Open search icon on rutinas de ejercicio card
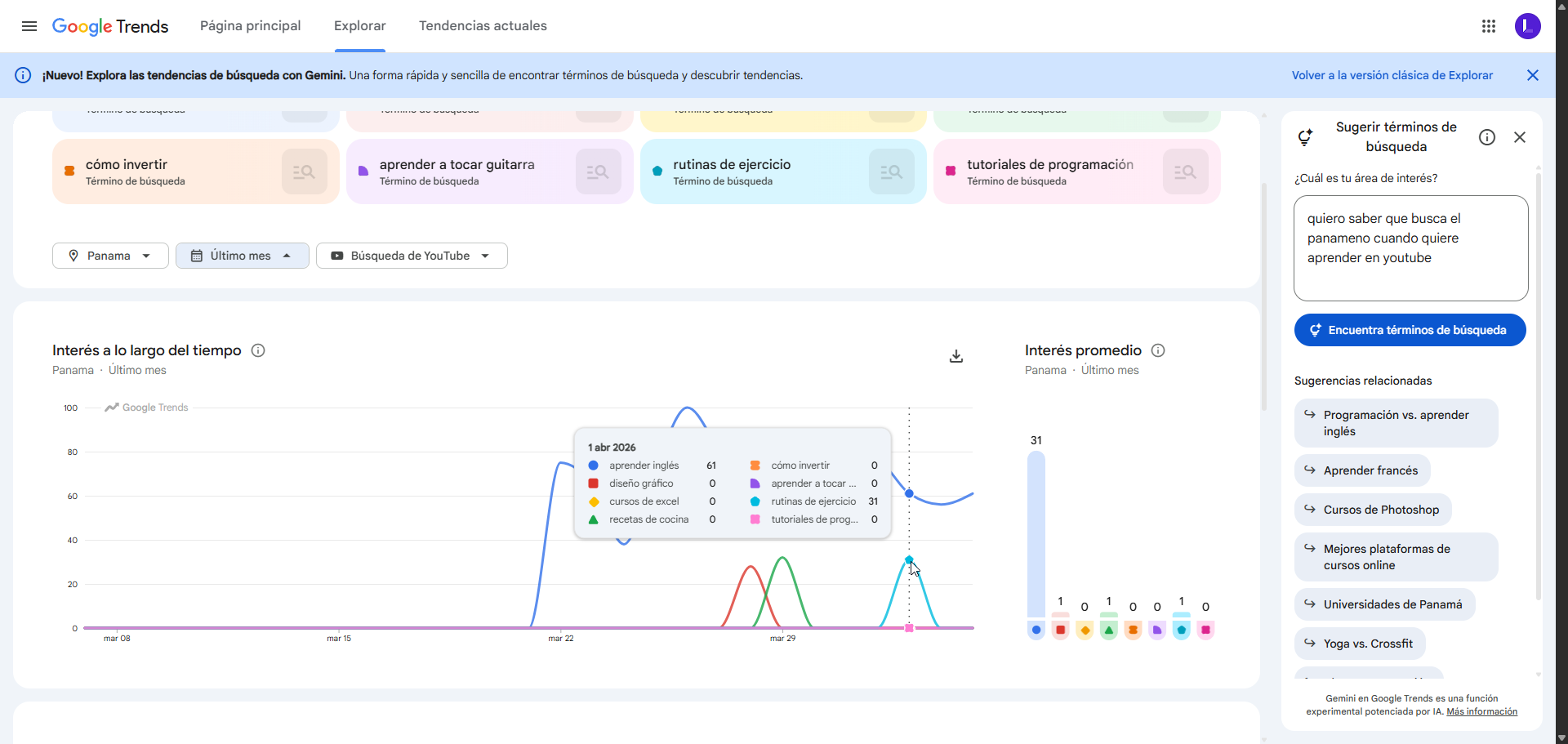The width and height of the screenshot is (1568, 744). 892,172
